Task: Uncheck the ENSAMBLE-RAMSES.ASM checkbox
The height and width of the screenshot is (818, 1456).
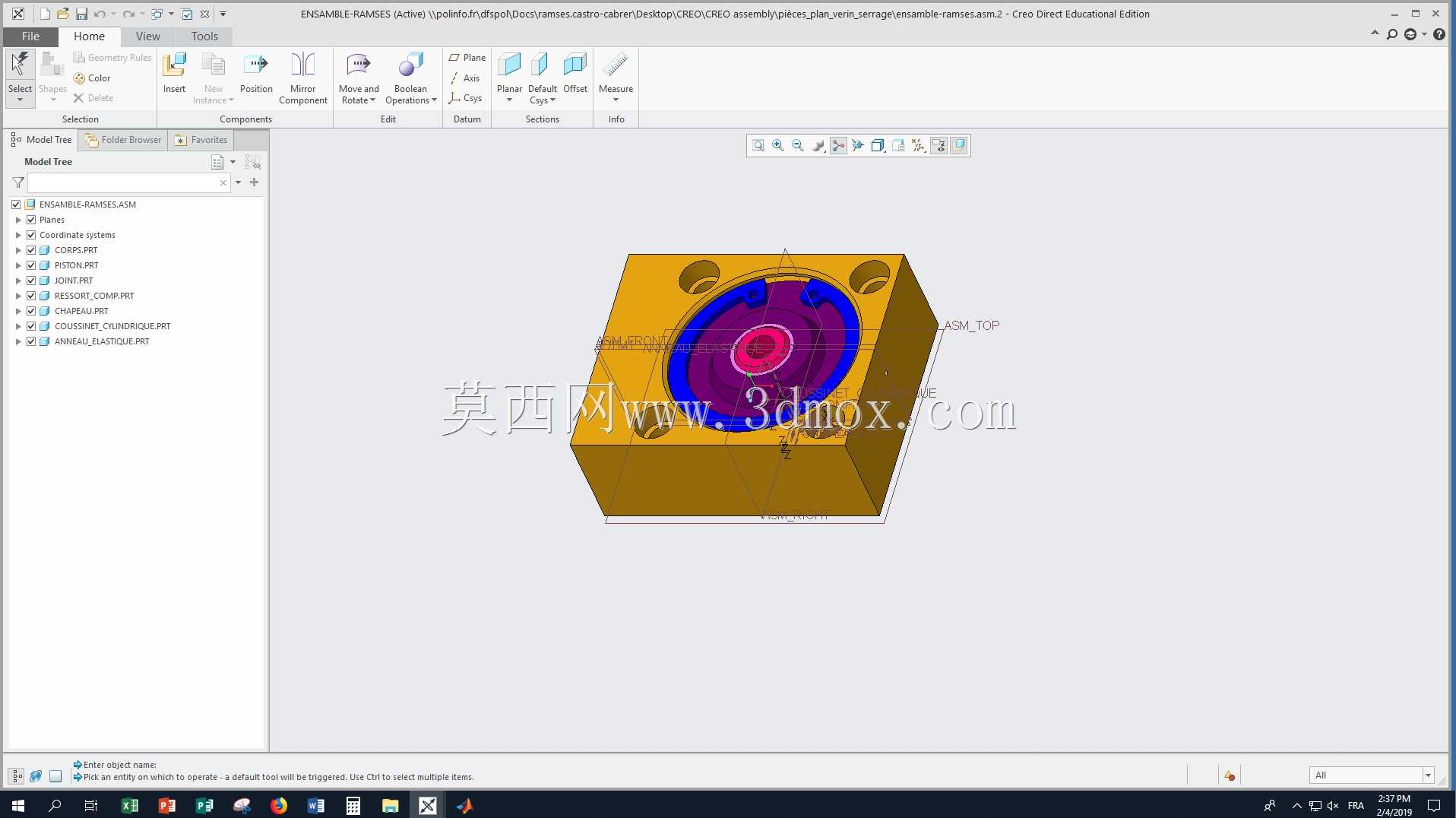Action: 16,204
